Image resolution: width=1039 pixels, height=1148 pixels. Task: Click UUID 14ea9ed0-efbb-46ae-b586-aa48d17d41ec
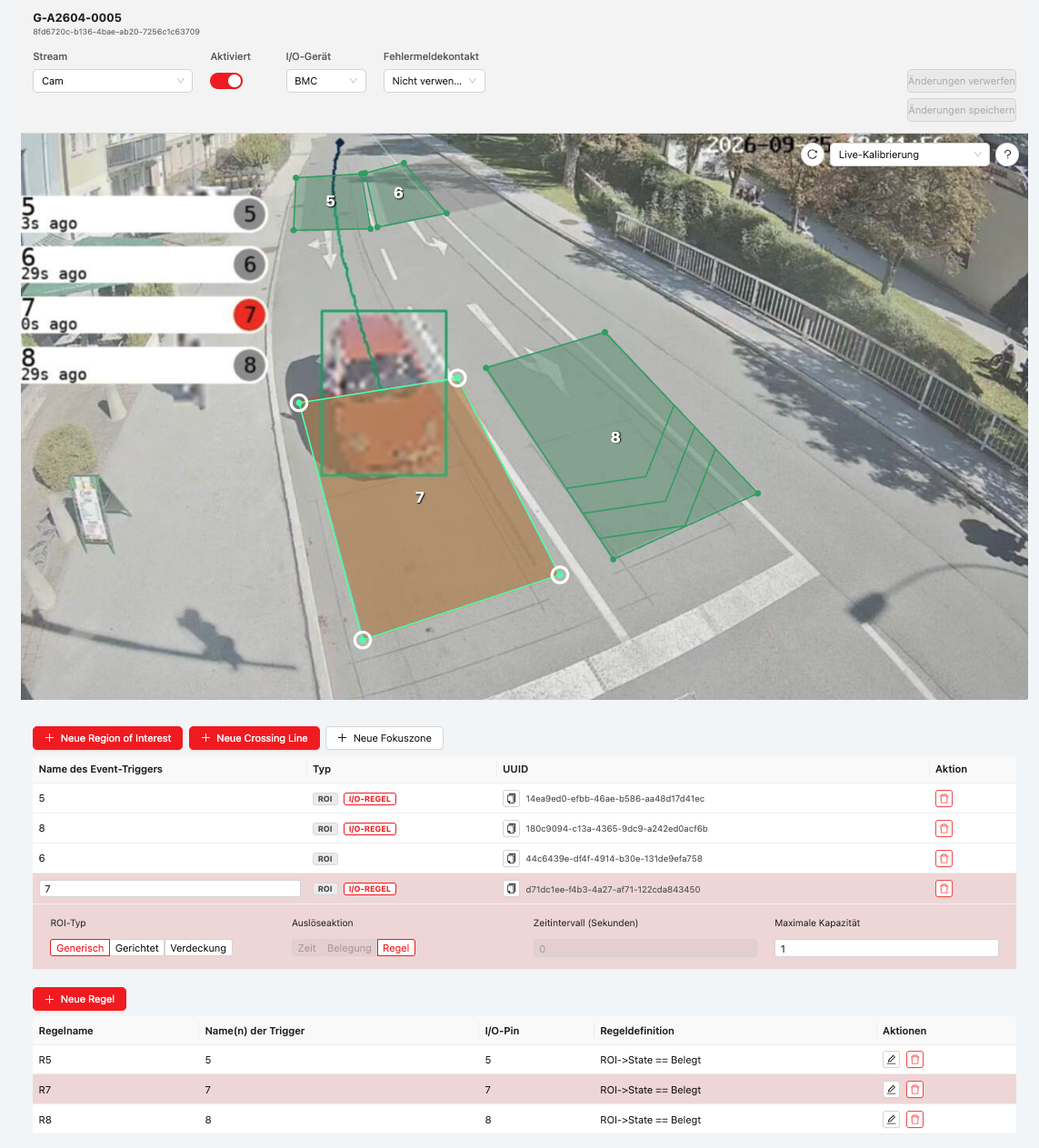pos(615,799)
